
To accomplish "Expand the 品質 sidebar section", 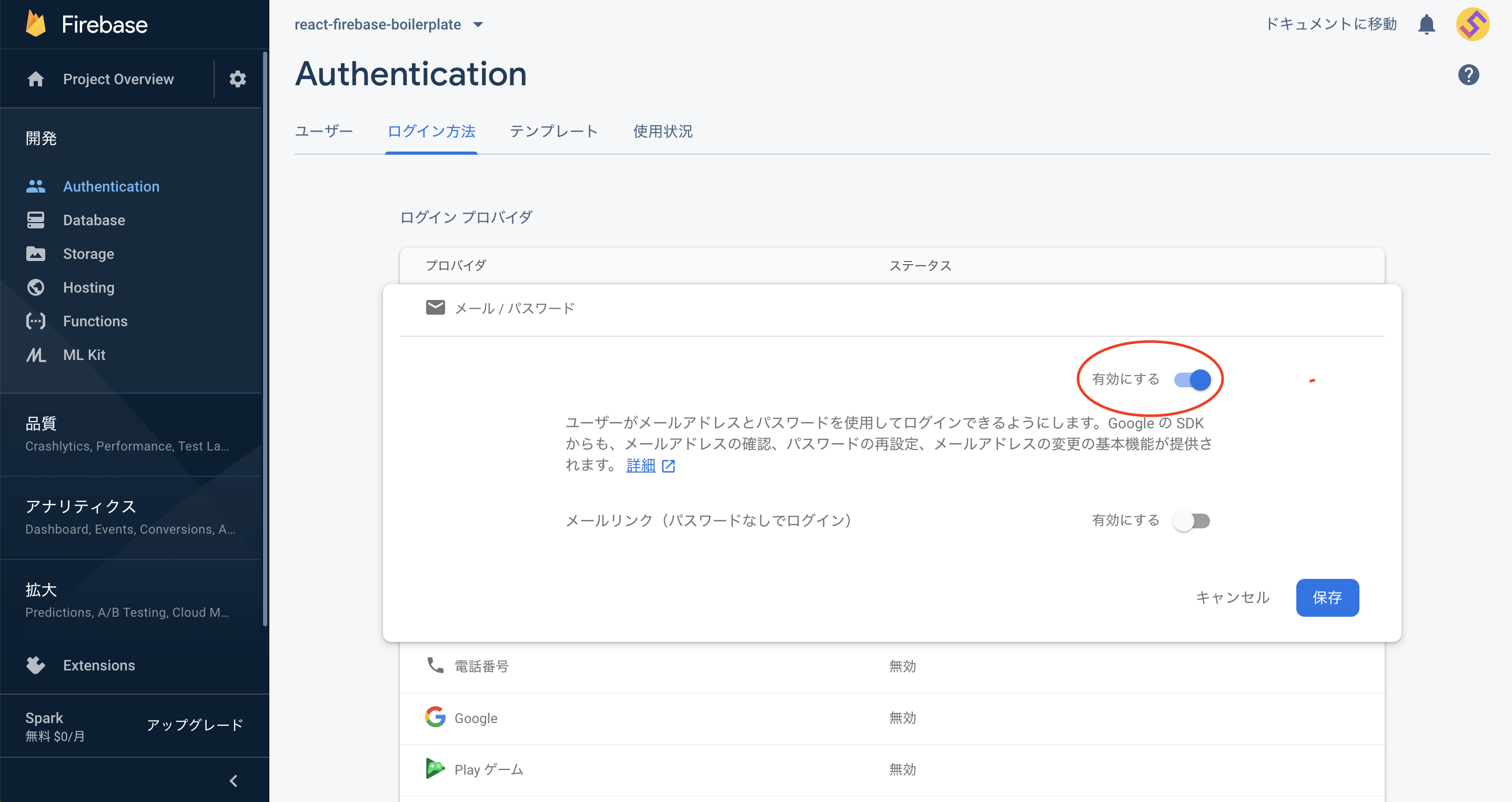I will pyautogui.click(x=131, y=434).
